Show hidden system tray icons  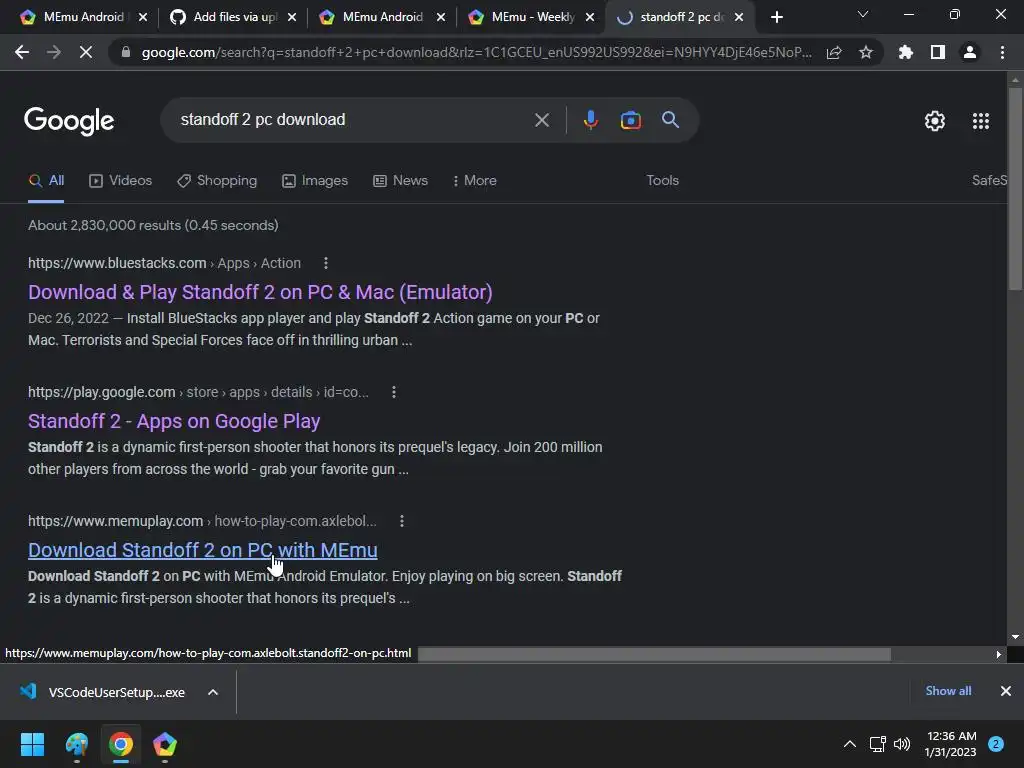click(850, 744)
